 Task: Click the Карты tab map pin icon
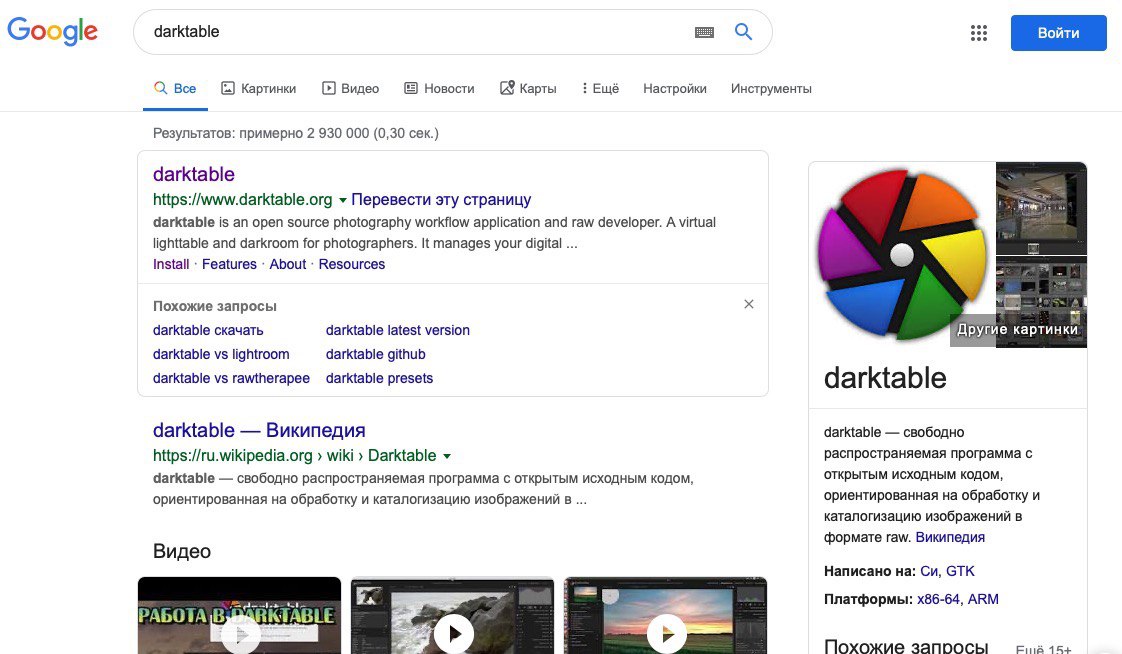pos(507,87)
